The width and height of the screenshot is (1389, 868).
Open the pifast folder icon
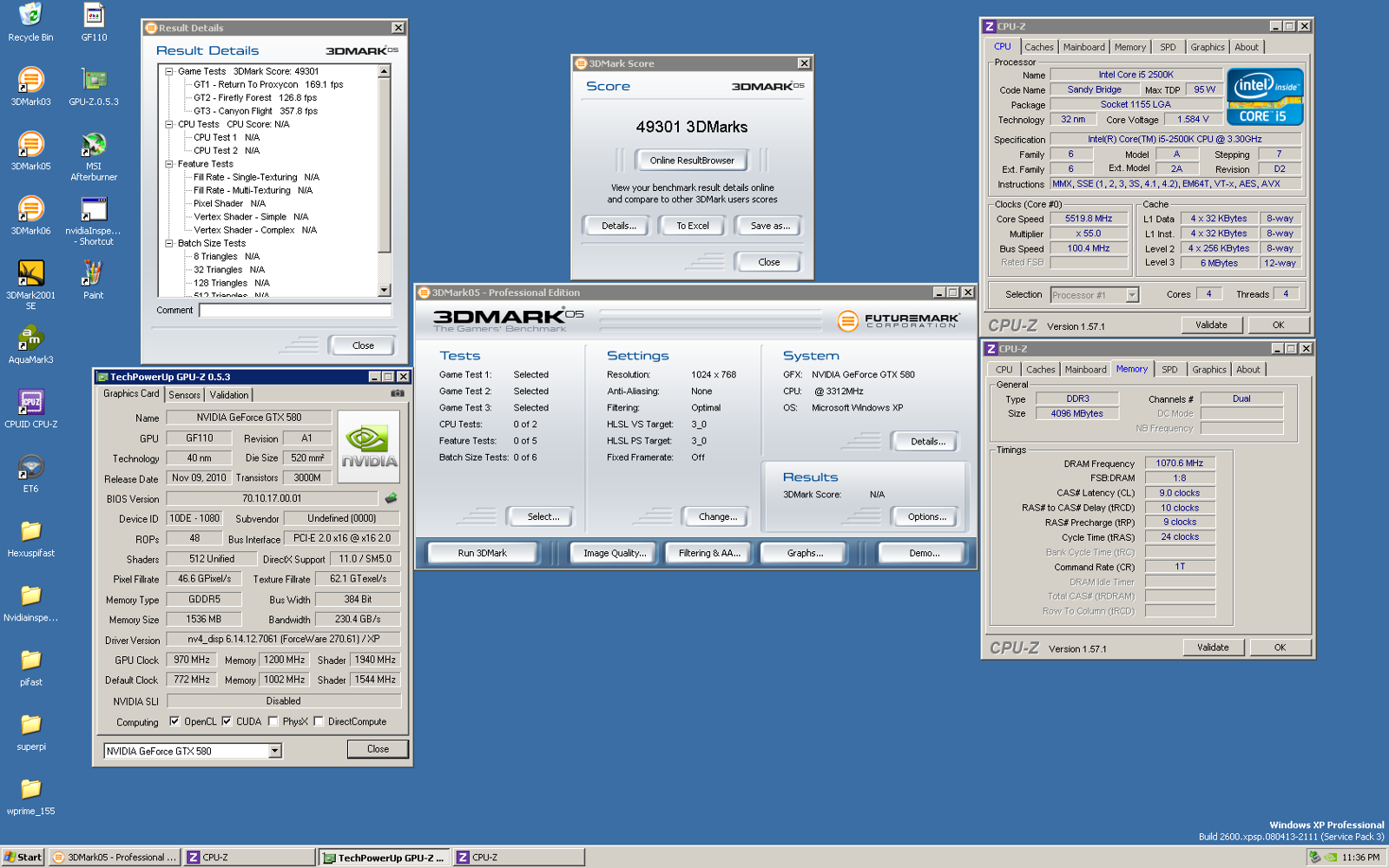point(30,667)
